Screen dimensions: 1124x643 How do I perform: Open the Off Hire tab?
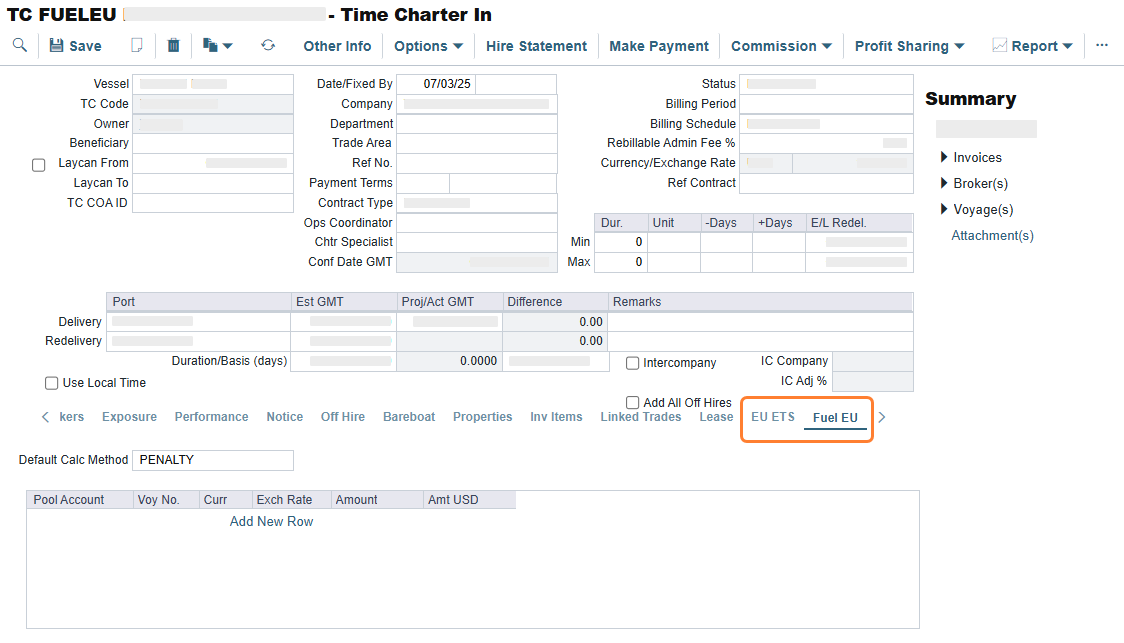click(342, 417)
